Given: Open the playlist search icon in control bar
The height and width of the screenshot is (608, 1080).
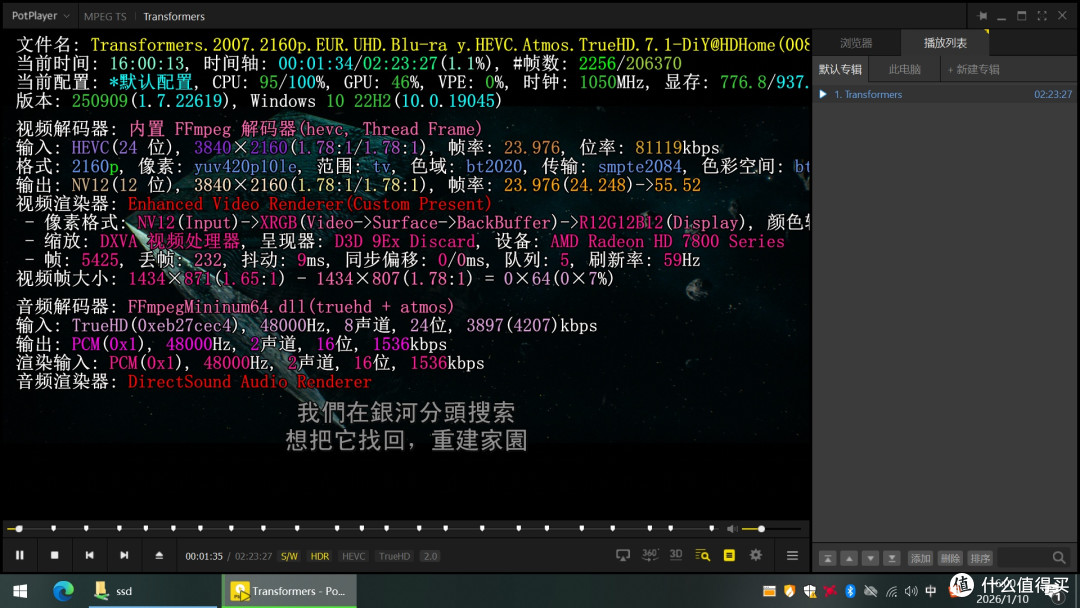Looking at the screenshot, I should pyautogui.click(x=703, y=555).
